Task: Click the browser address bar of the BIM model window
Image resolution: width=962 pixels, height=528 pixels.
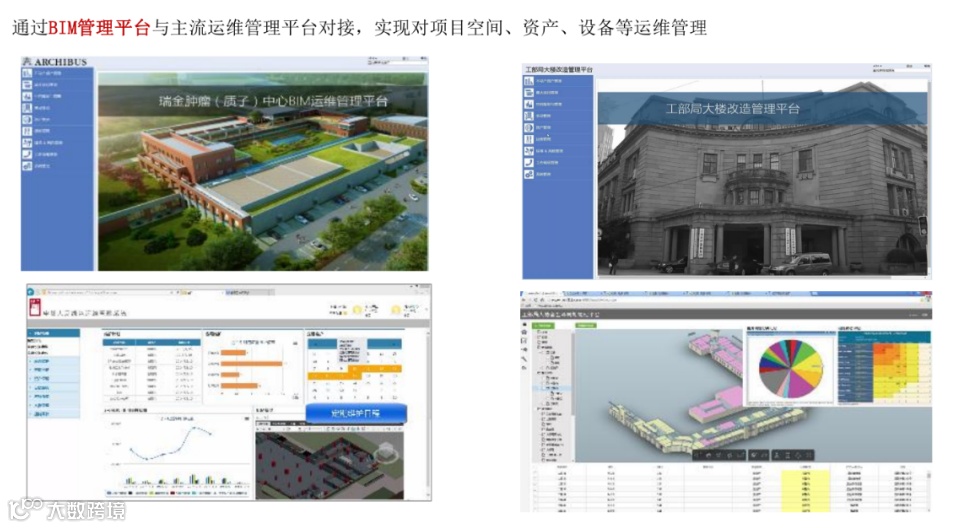Action: pos(724,300)
